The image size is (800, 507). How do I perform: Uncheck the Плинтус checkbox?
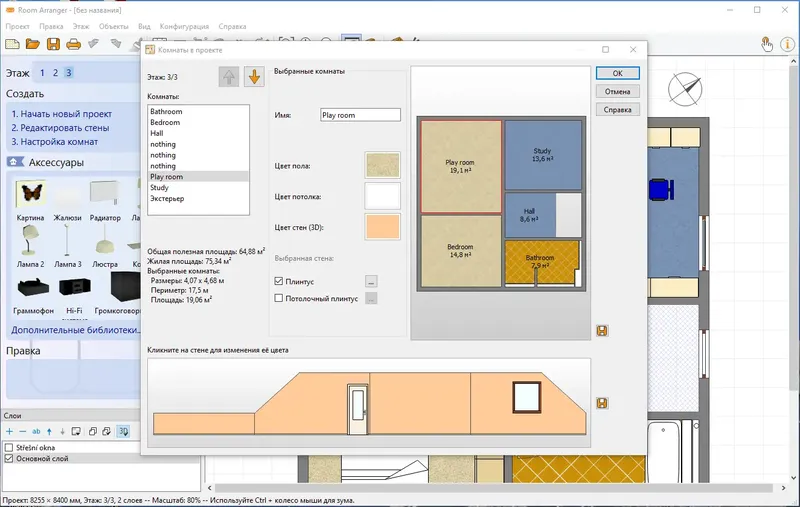[x=279, y=281]
